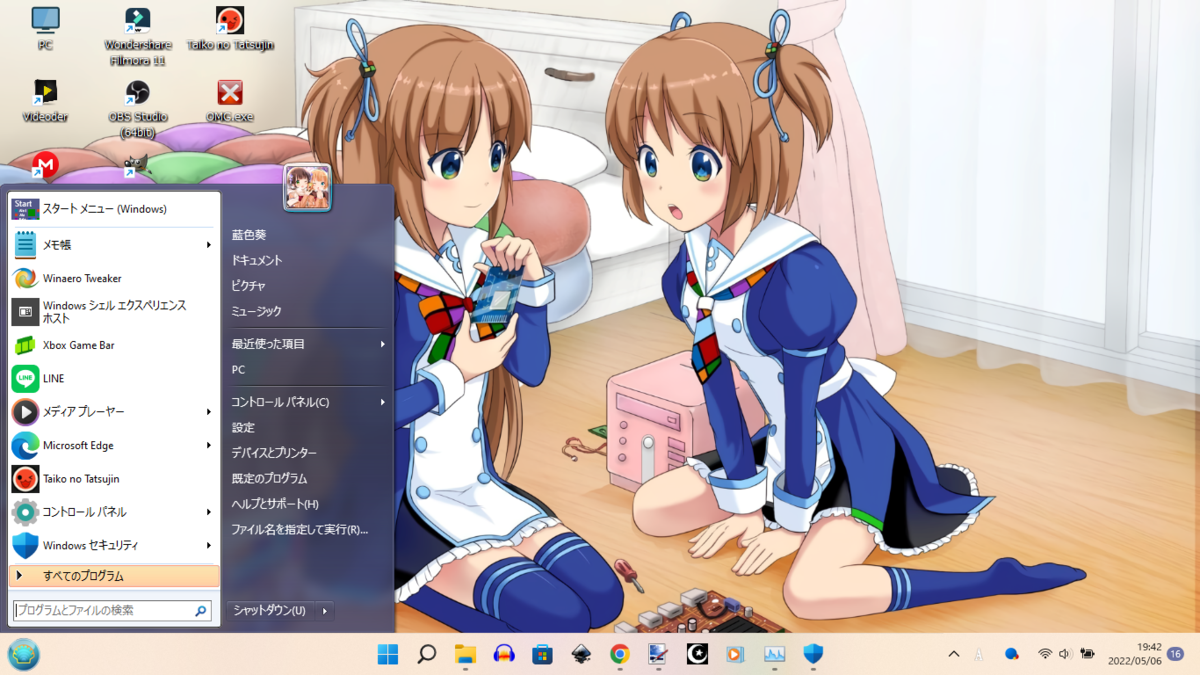Show hidden tray icons chevron
The height and width of the screenshot is (675, 1200).
(954, 654)
